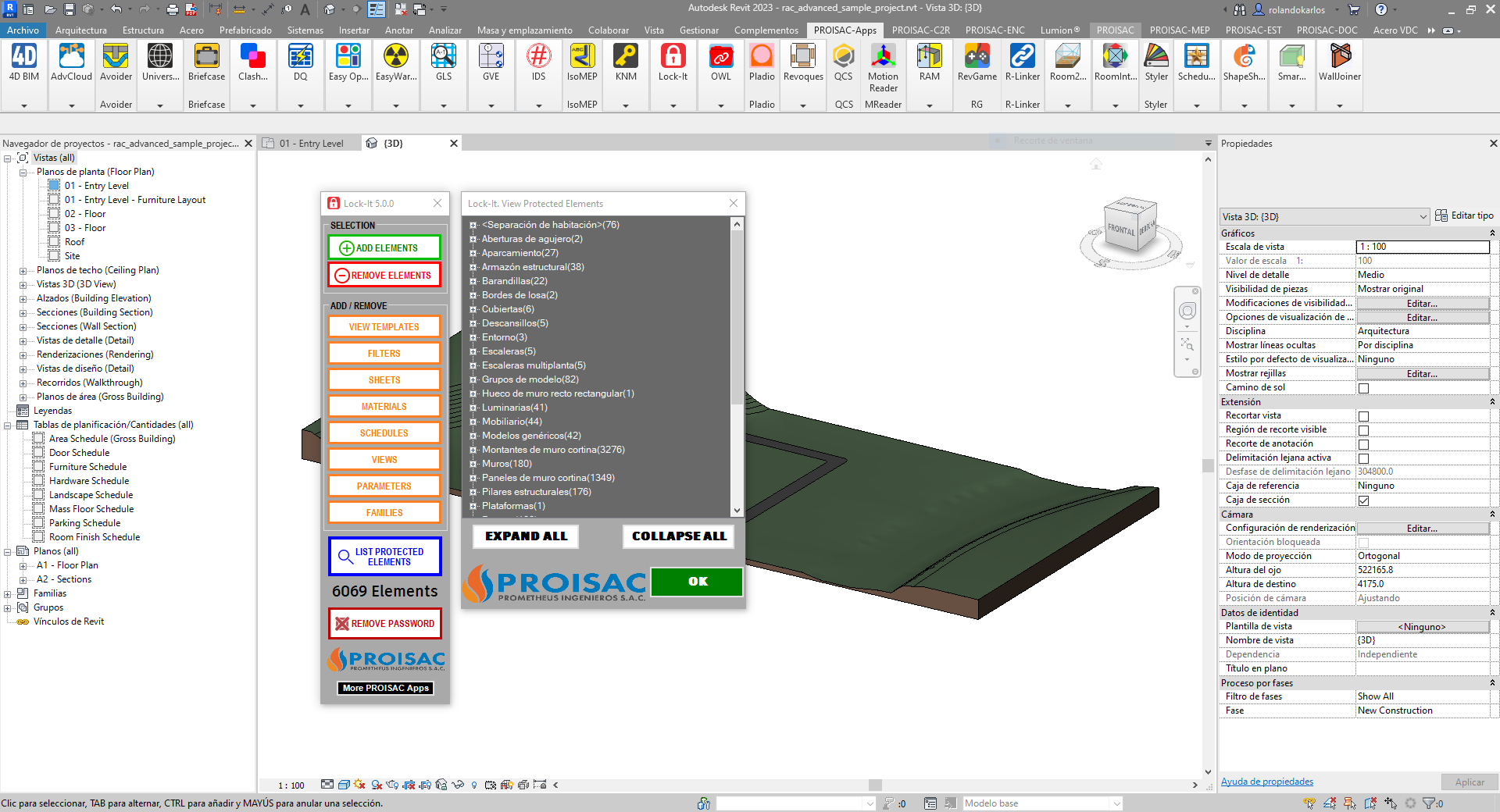Launch the Motion Reader tool

(x=884, y=67)
